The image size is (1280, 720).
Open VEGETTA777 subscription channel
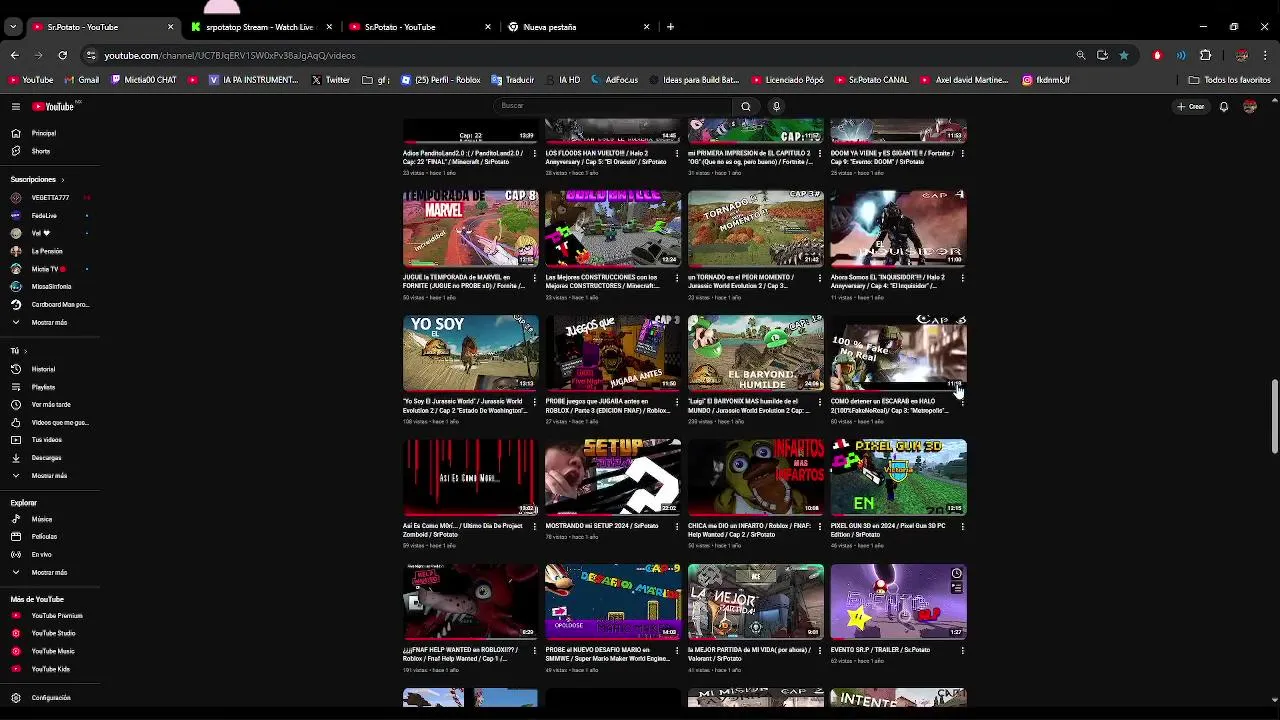point(49,198)
